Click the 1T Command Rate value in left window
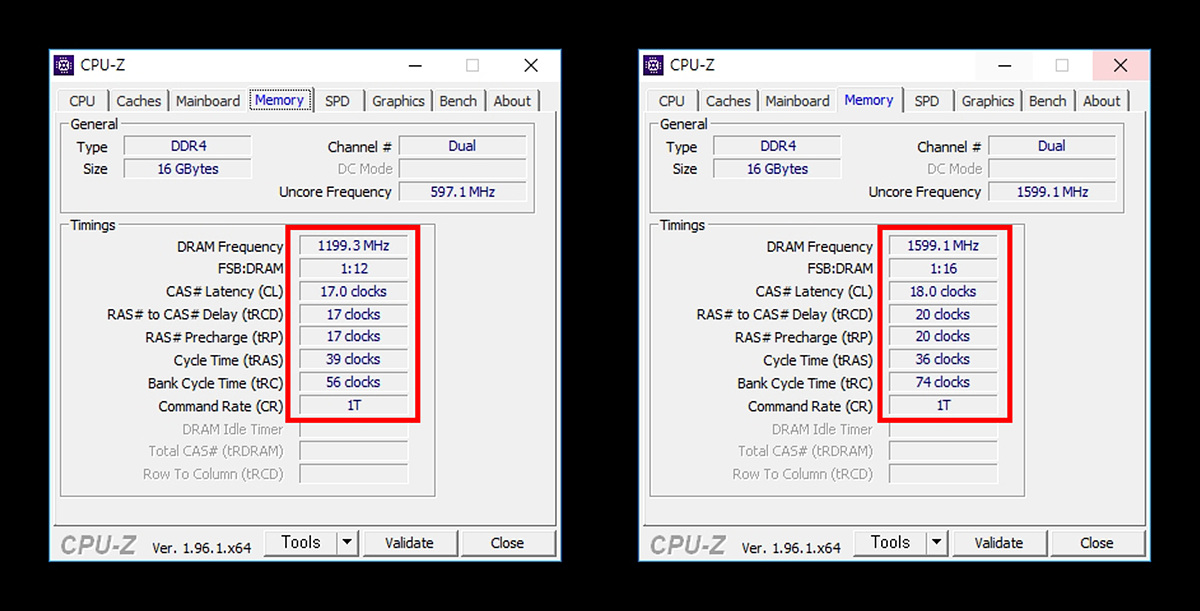The image size is (1200, 611). click(354, 405)
